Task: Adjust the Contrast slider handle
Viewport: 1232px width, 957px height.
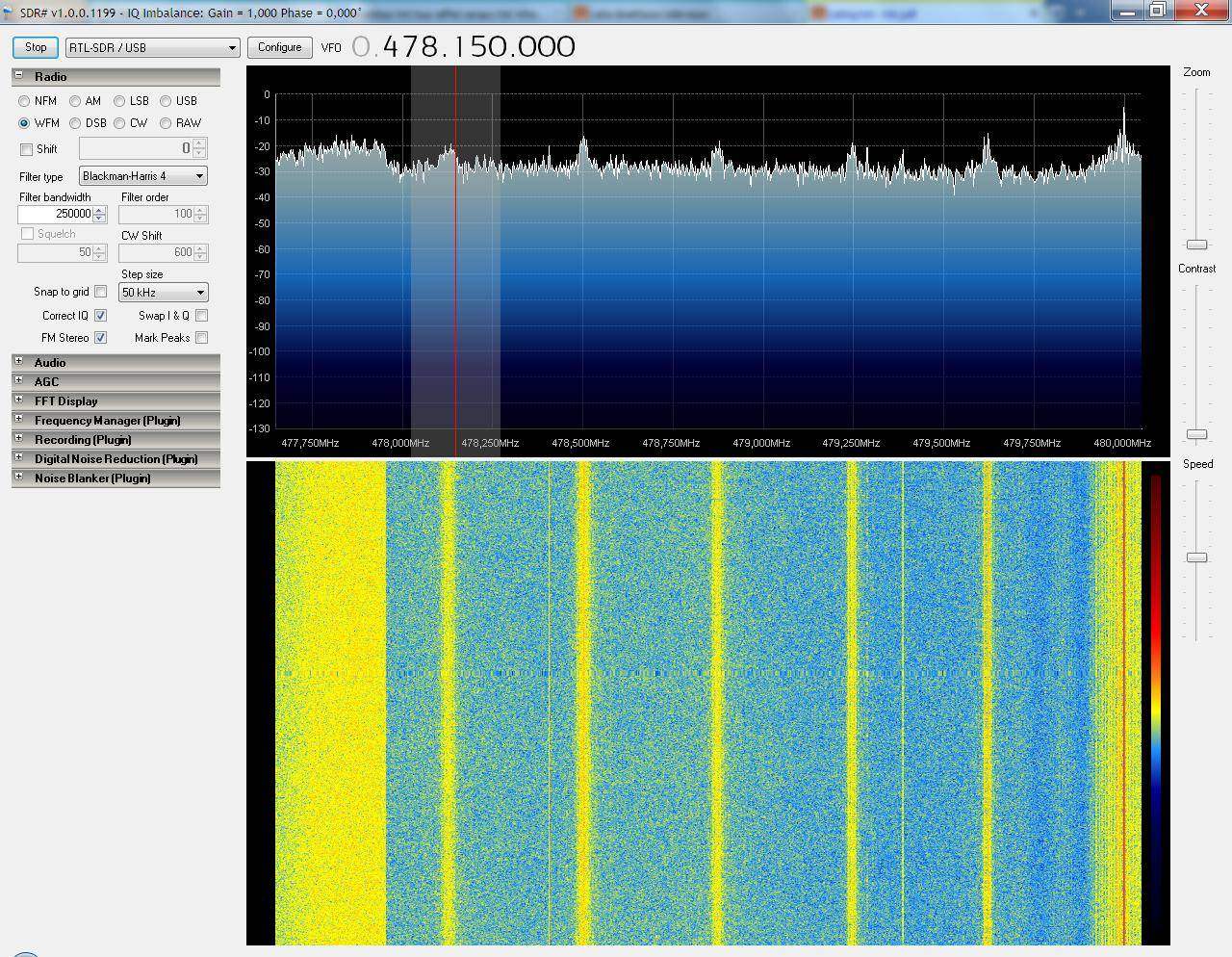Action: click(x=1196, y=434)
